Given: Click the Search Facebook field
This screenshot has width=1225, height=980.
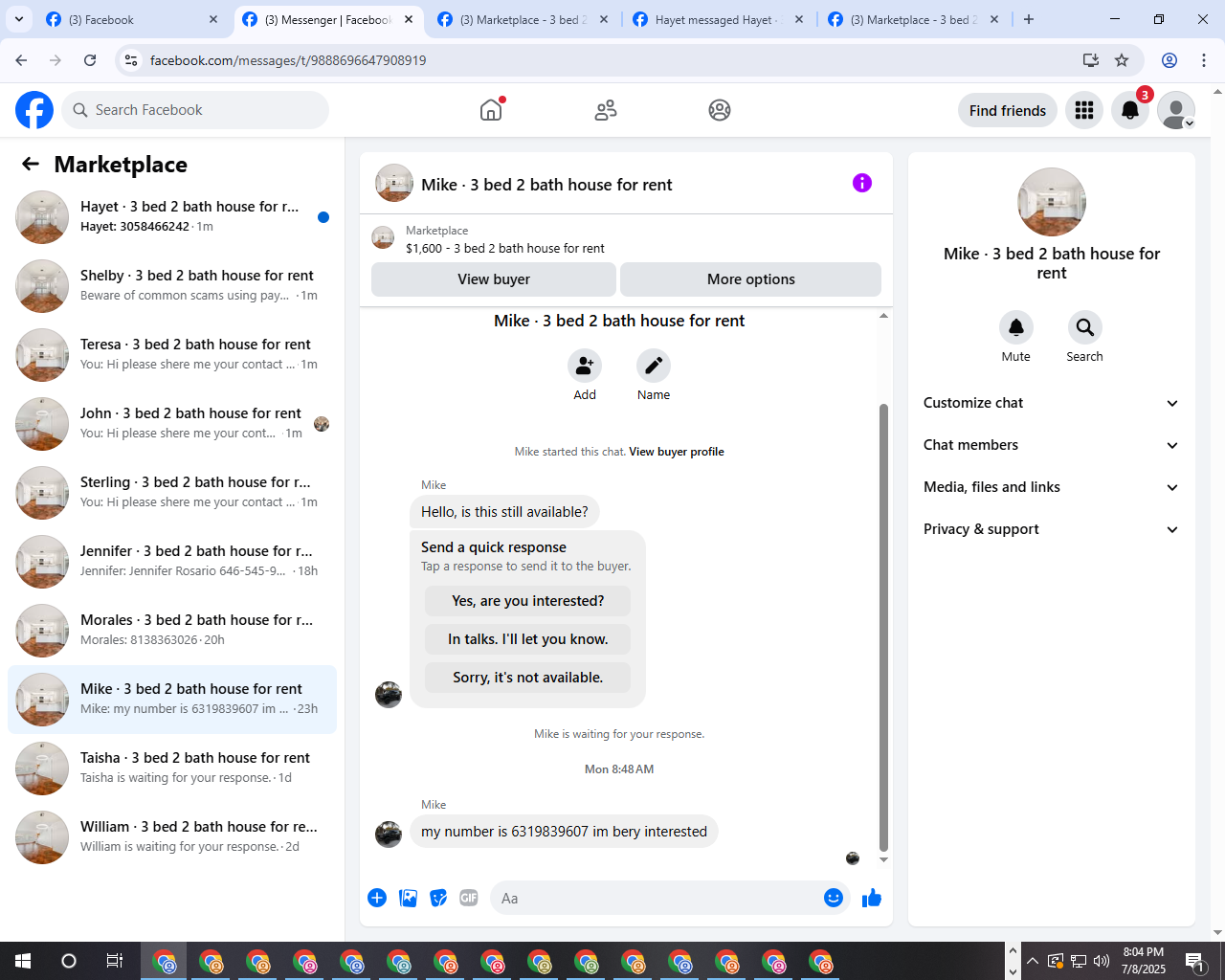Looking at the screenshot, I should pos(195,110).
